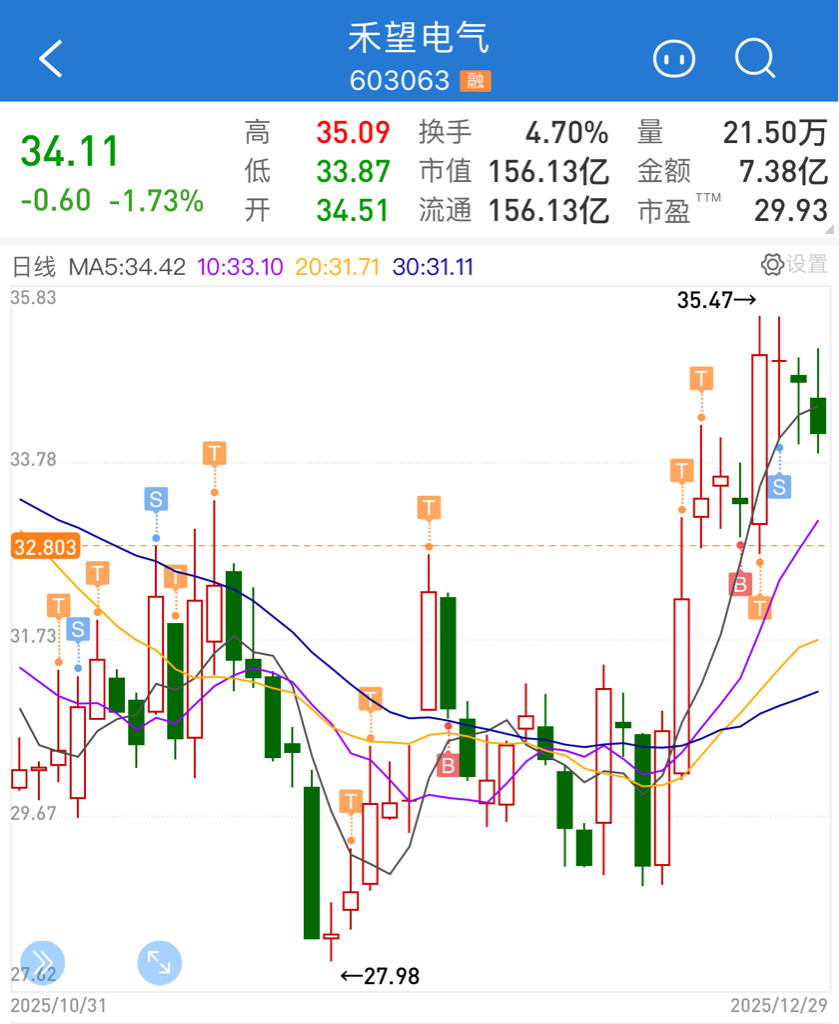Tap the end date 2025/12/29
This screenshot has height=1024, width=839.
[x=780, y=1006]
